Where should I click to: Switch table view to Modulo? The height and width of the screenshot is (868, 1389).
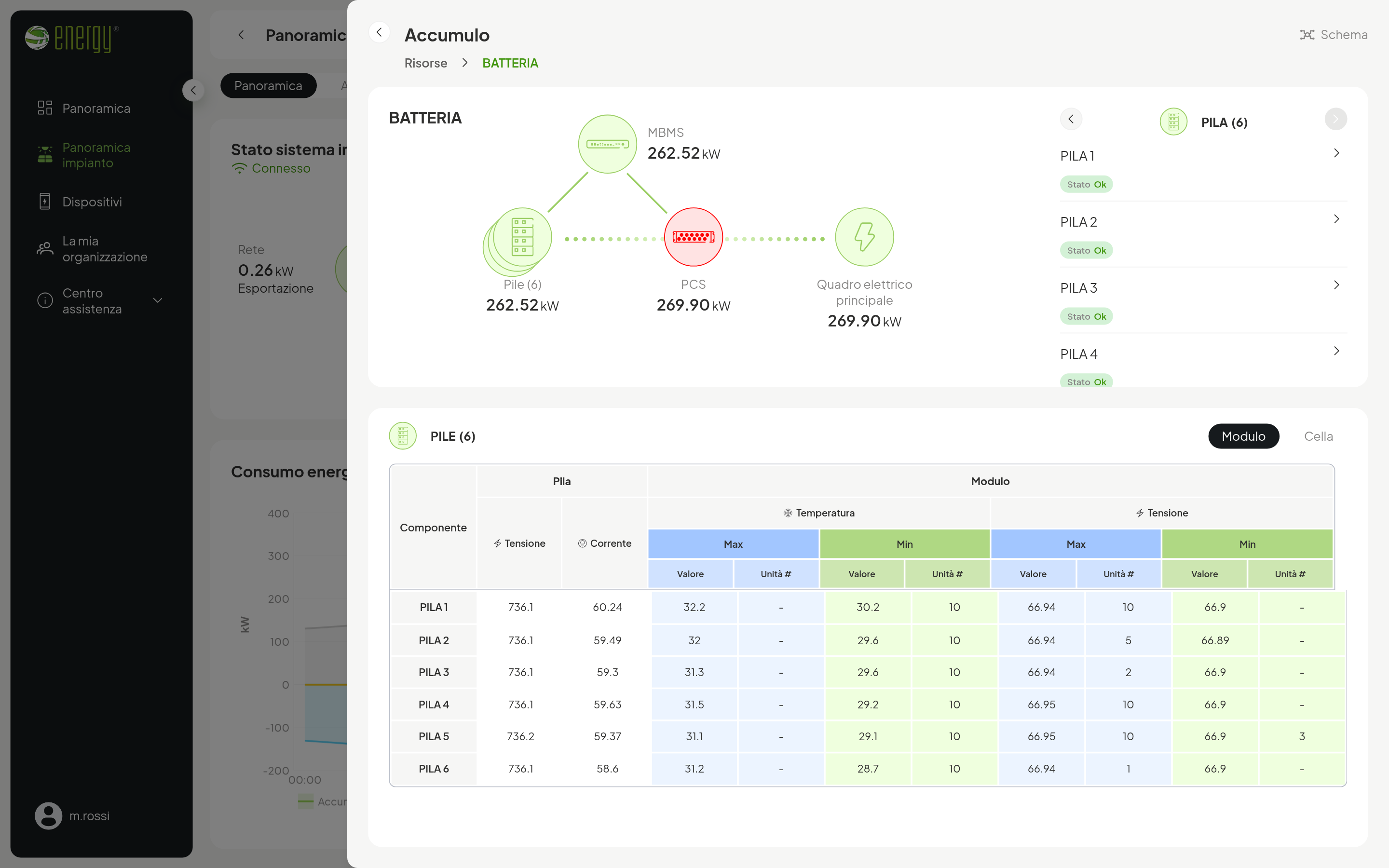(1243, 436)
